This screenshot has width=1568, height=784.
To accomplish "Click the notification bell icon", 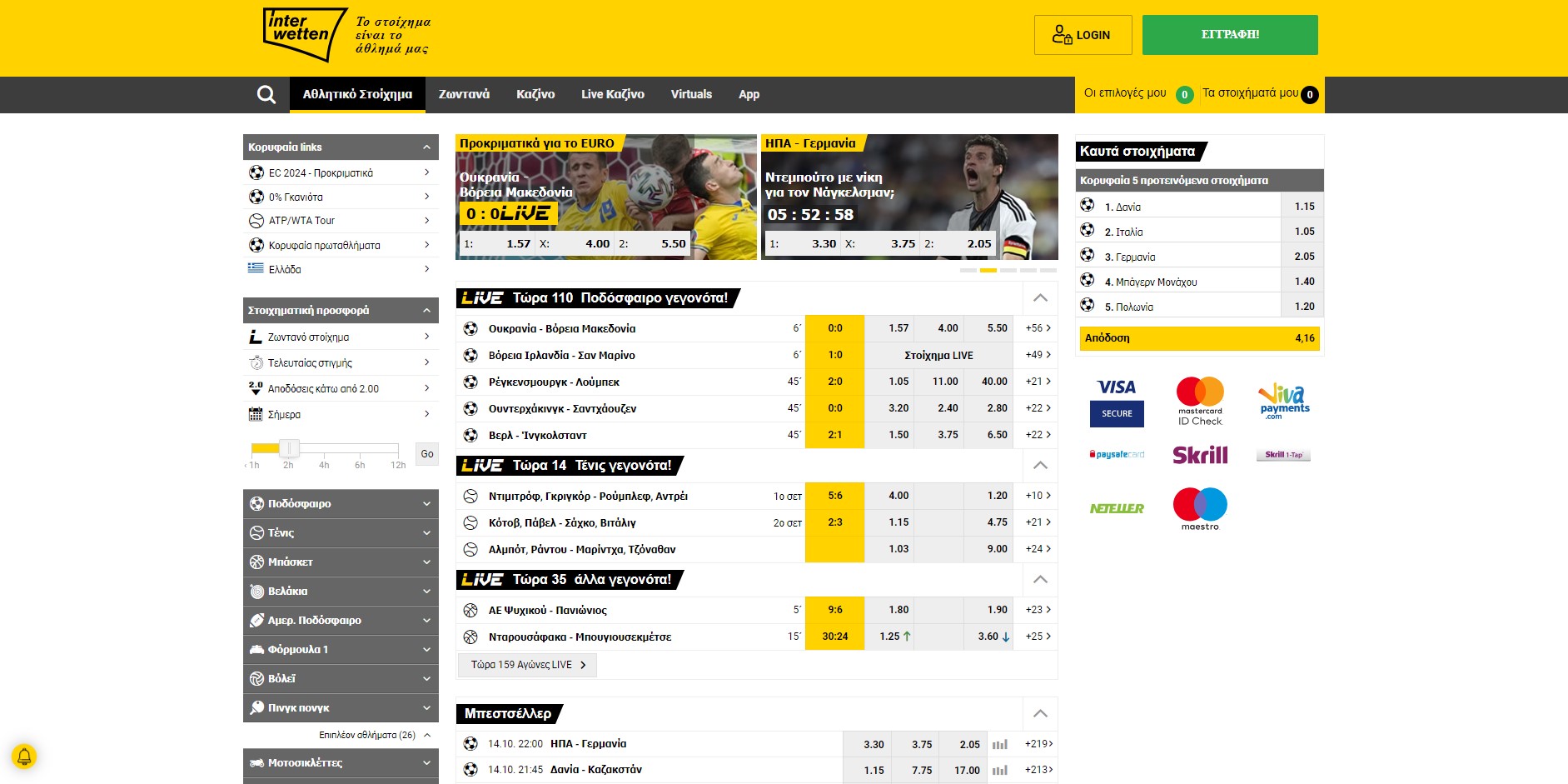I will click(24, 757).
